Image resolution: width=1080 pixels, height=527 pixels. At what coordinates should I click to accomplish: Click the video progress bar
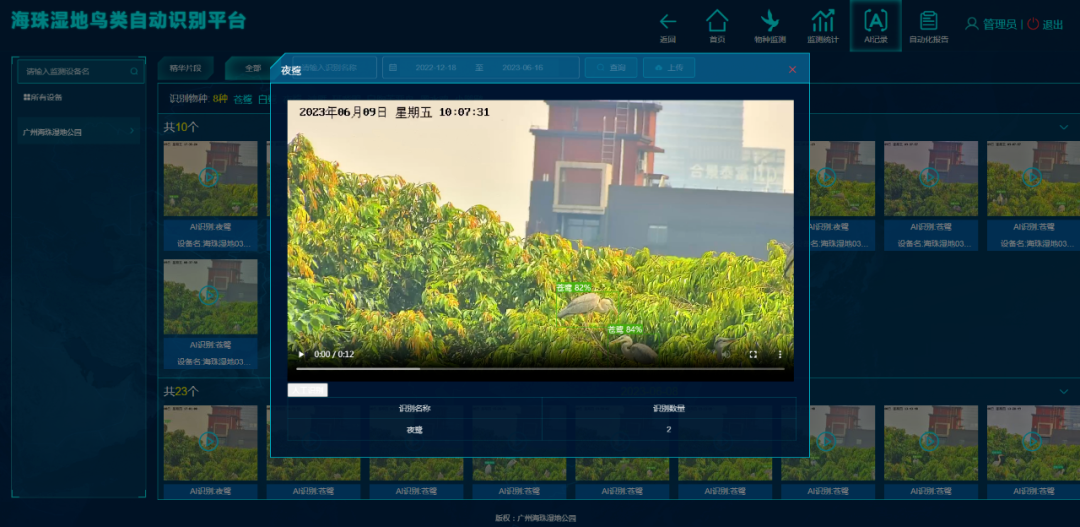point(540,369)
